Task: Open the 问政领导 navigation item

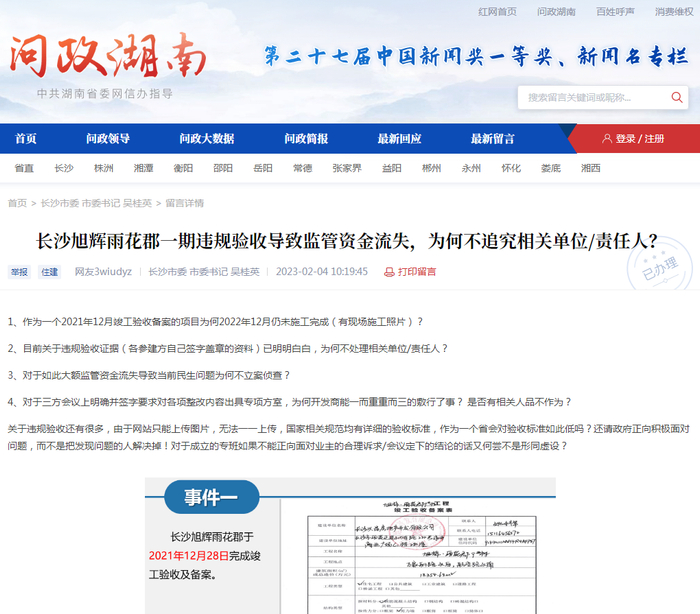Action: coord(108,139)
